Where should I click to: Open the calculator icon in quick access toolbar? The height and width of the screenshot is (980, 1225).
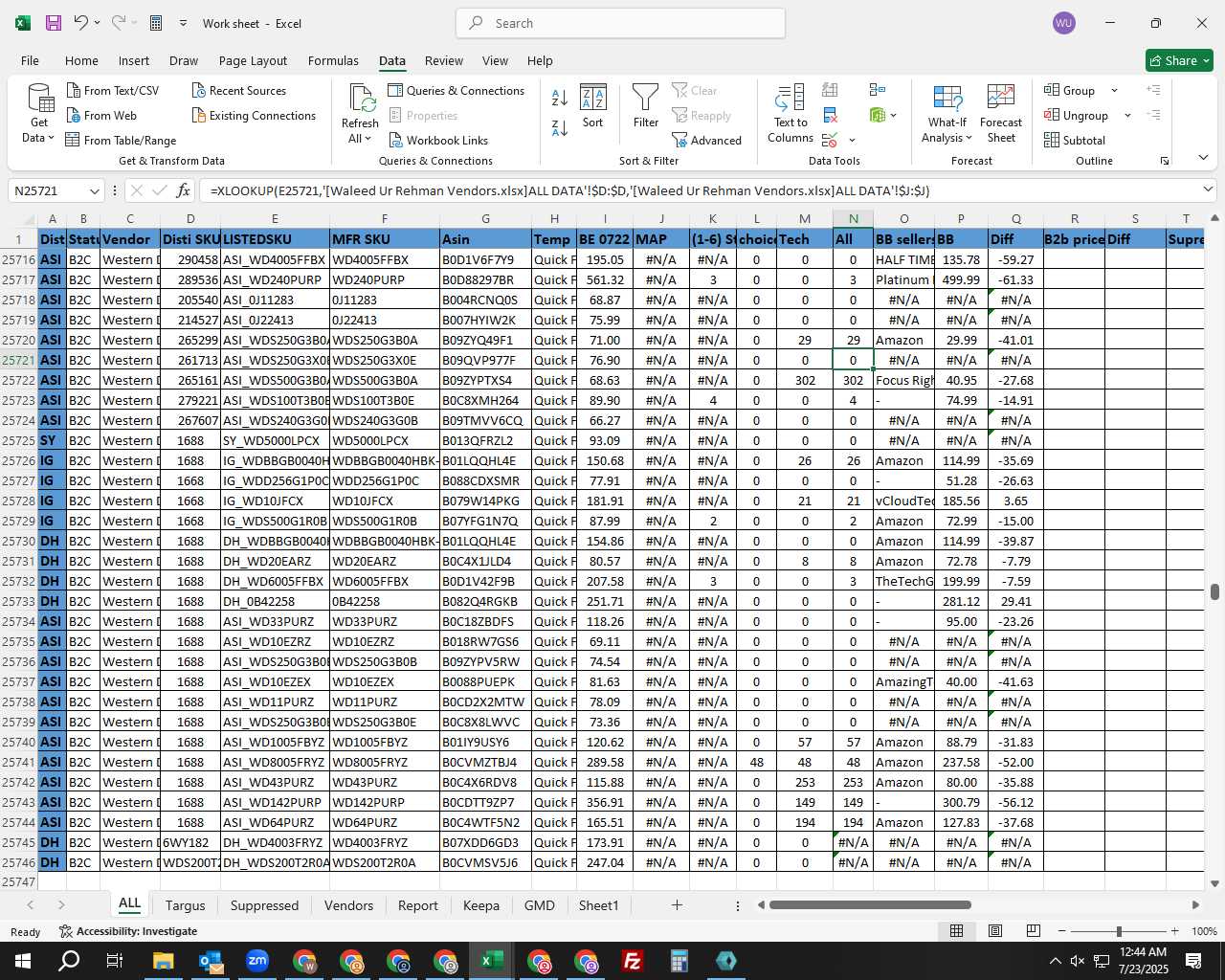(156, 23)
